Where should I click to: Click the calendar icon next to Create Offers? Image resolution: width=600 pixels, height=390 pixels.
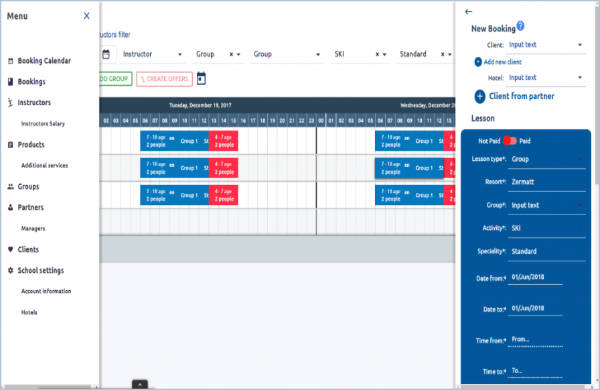coord(201,78)
